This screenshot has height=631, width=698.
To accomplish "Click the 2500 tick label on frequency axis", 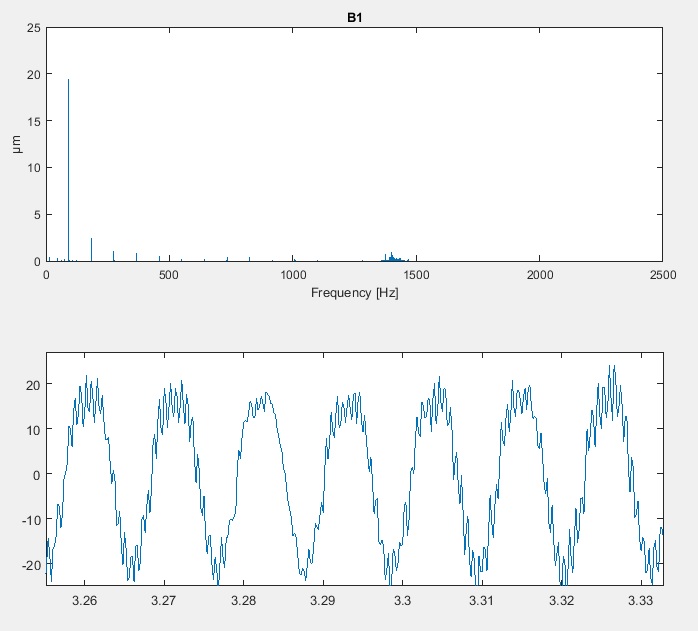I will click(663, 275).
